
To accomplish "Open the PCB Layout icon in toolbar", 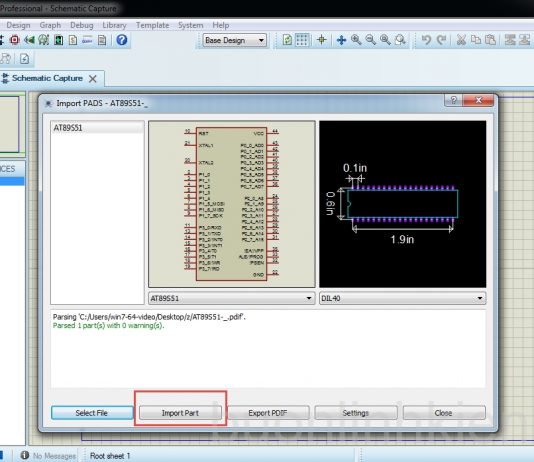I will [x=15, y=40].
